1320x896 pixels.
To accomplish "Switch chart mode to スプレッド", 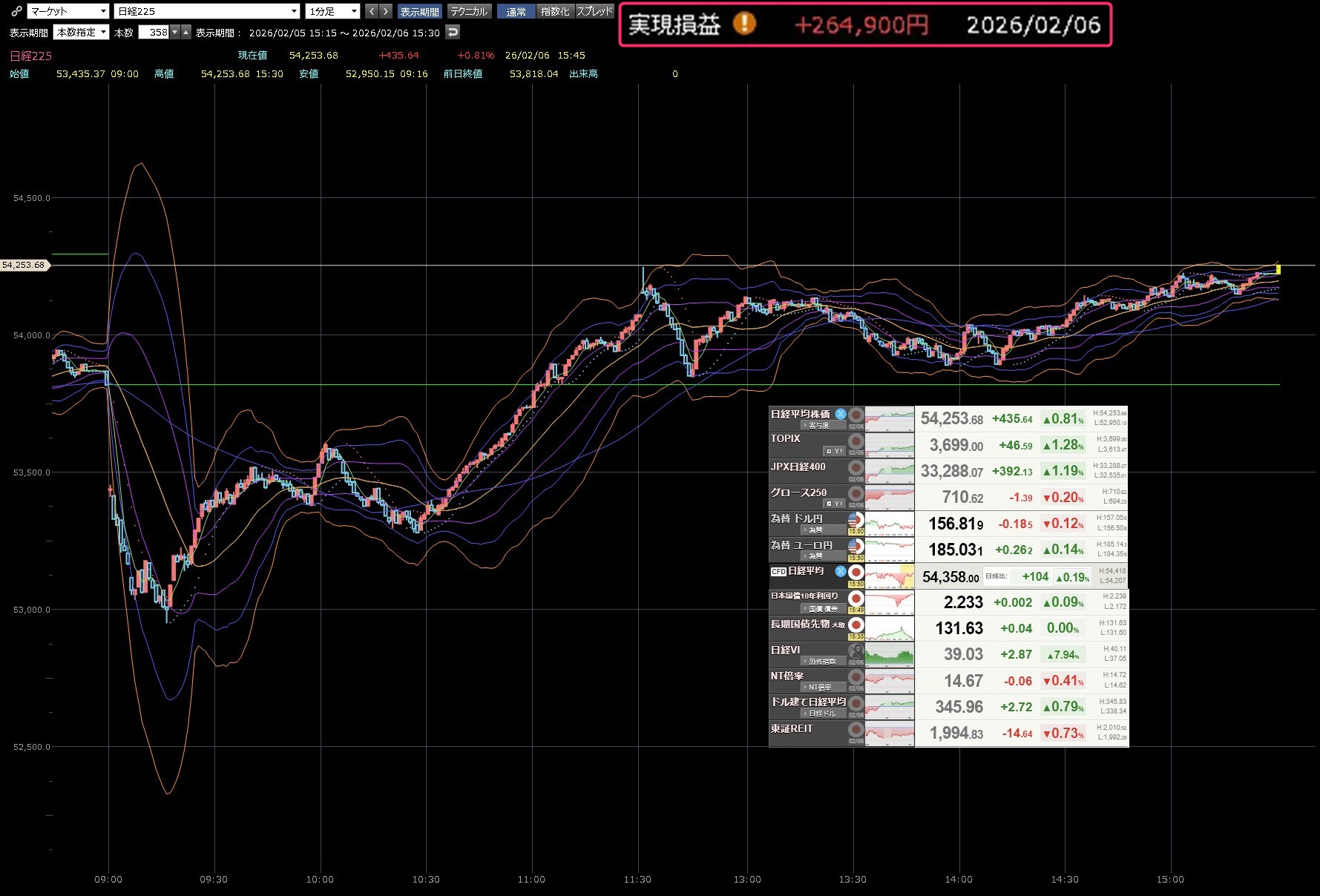I will pyautogui.click(x=594, y=11).
